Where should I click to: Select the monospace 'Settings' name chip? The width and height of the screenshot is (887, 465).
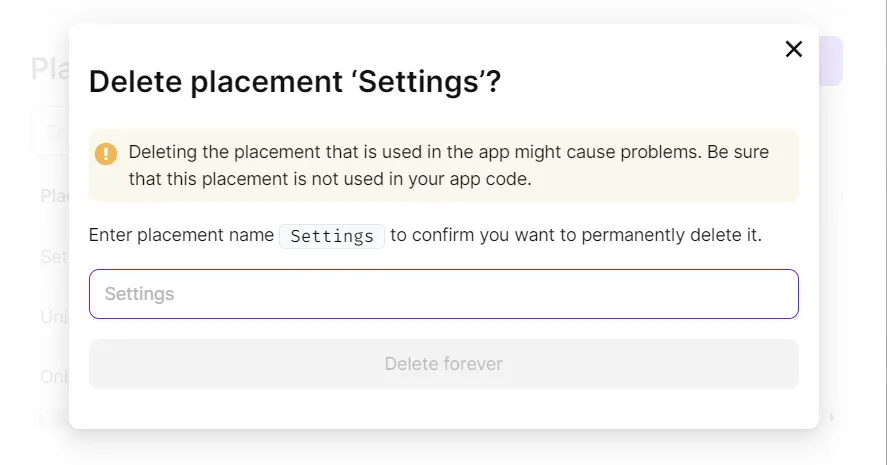coord(332,236)
